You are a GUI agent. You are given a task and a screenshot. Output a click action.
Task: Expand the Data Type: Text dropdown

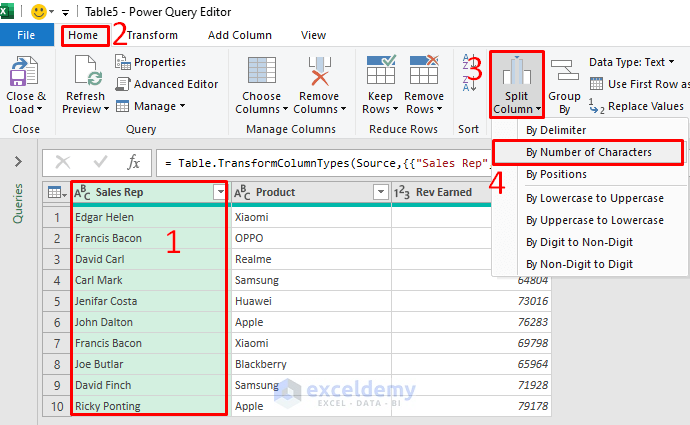pyautogui.click(x=672, y=62)
